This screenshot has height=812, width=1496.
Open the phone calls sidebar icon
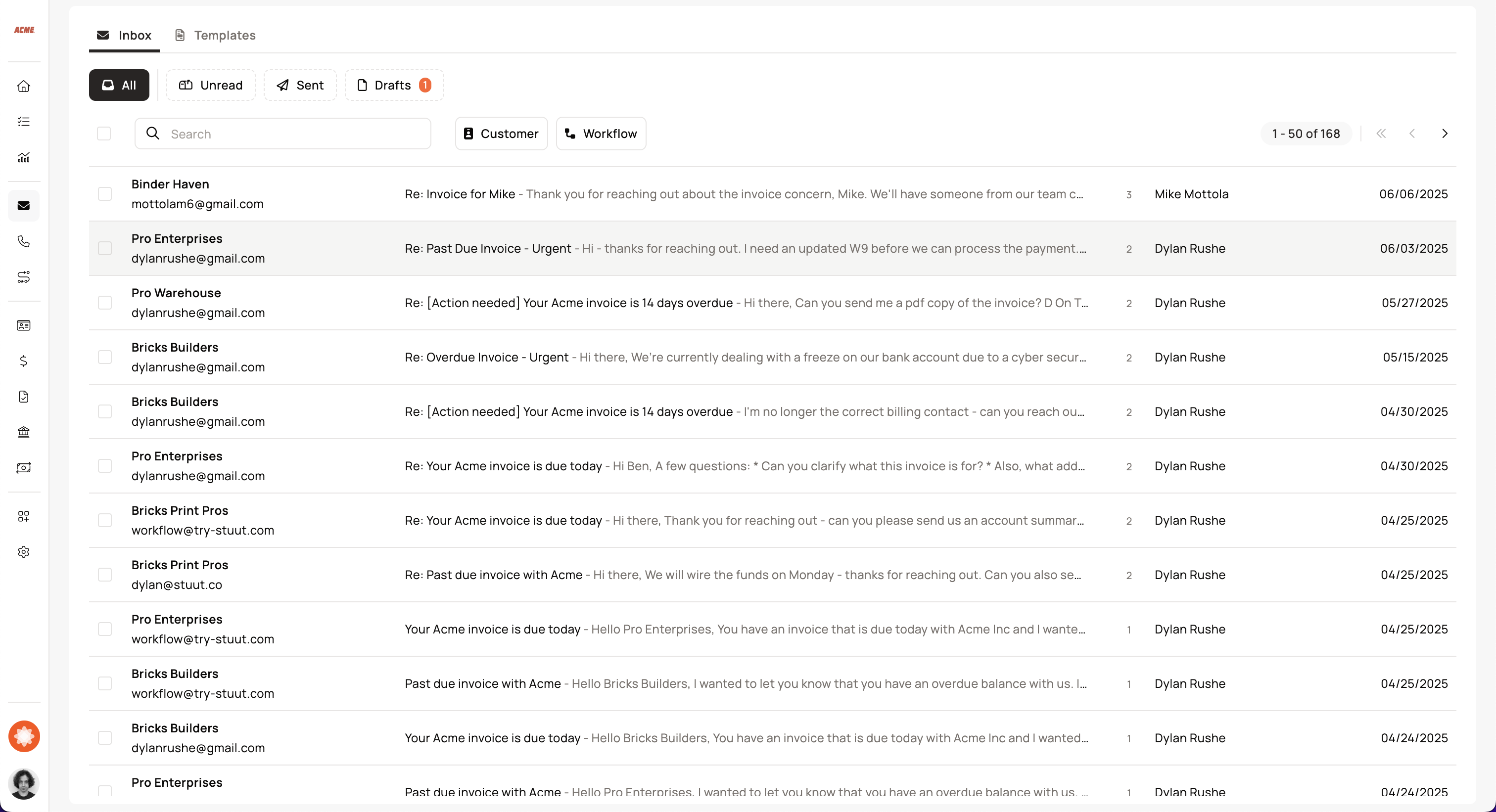tap(24, 241)
